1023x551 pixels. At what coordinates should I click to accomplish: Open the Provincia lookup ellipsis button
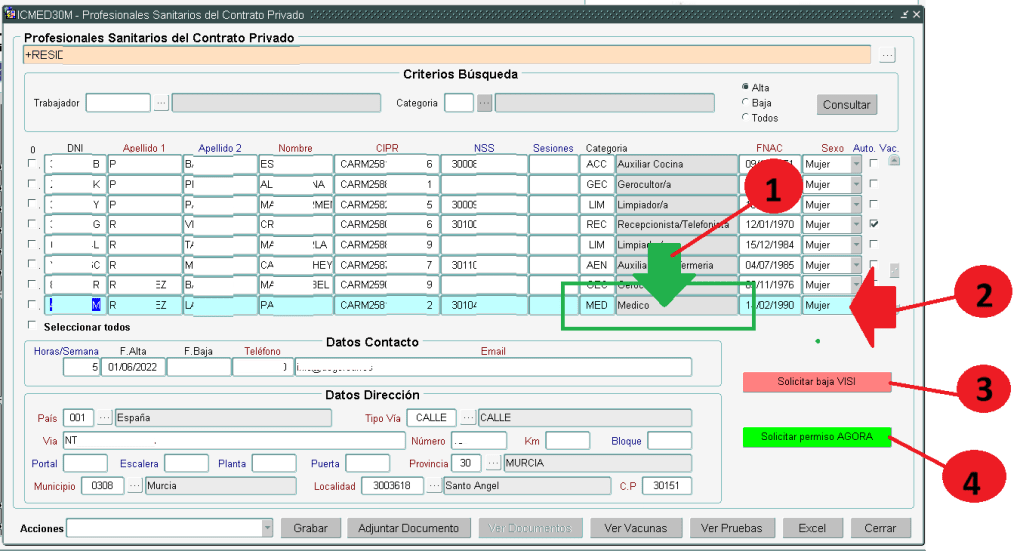tap(492, 463)
